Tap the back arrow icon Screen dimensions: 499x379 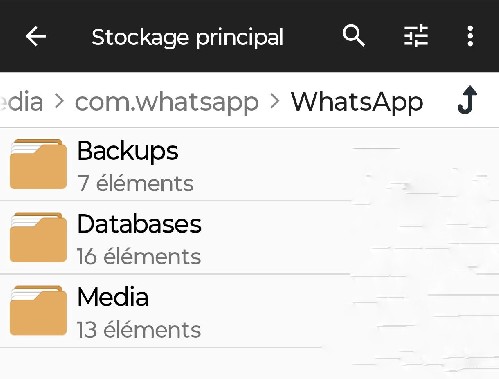click(x=36, y=36)
